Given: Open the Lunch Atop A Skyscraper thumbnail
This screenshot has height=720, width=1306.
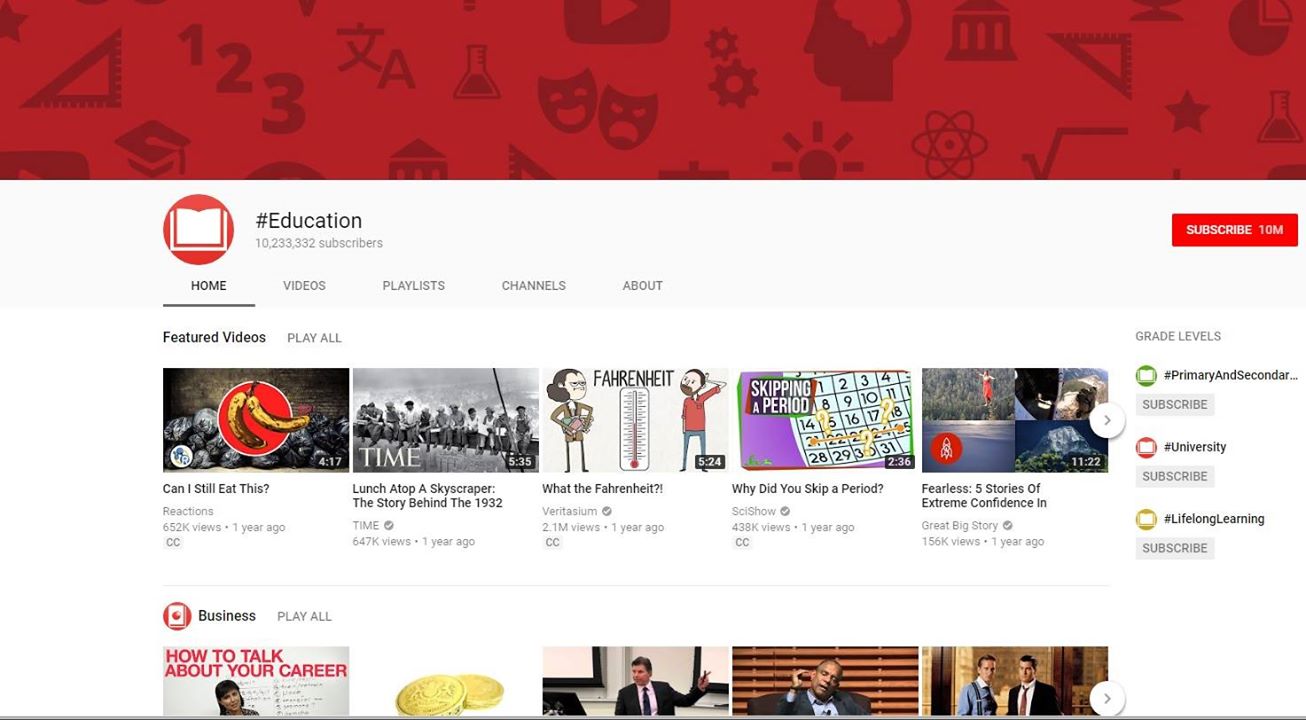Looking at the screenshot, I should [x=446, y=420].
